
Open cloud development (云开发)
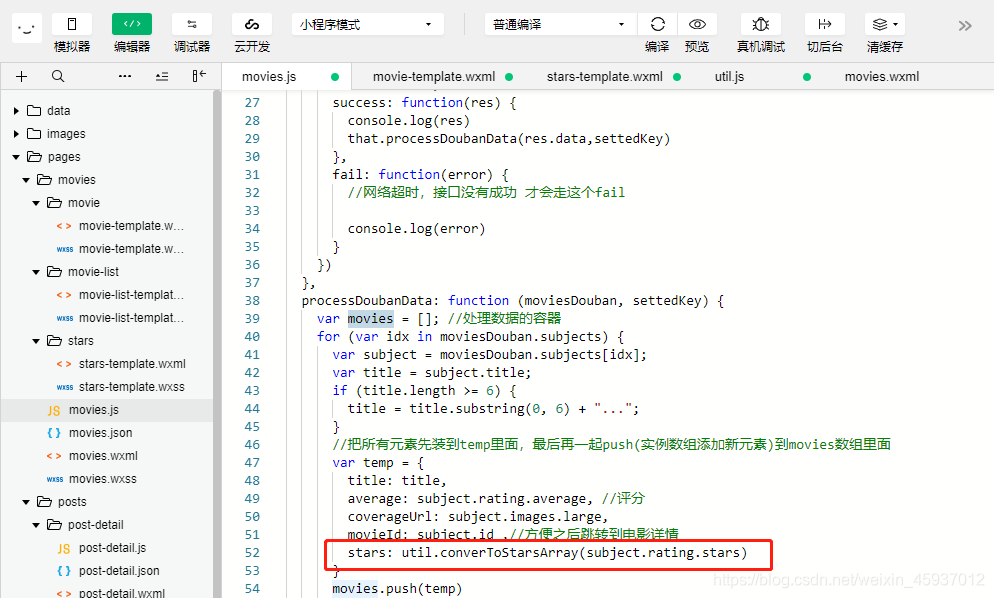pos(252,24)
